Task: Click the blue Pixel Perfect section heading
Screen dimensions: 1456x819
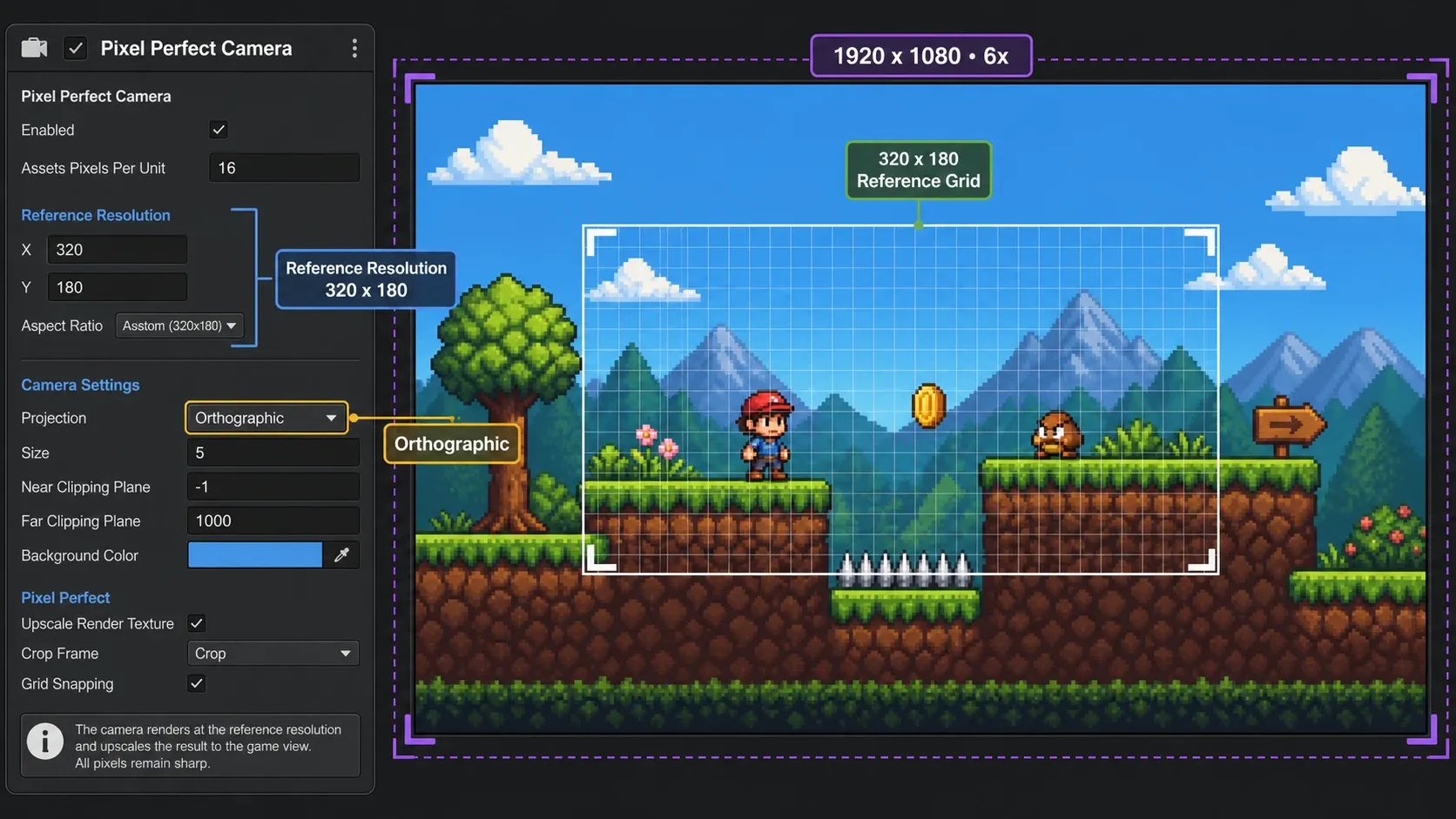Action: click(x=65, y=598)
